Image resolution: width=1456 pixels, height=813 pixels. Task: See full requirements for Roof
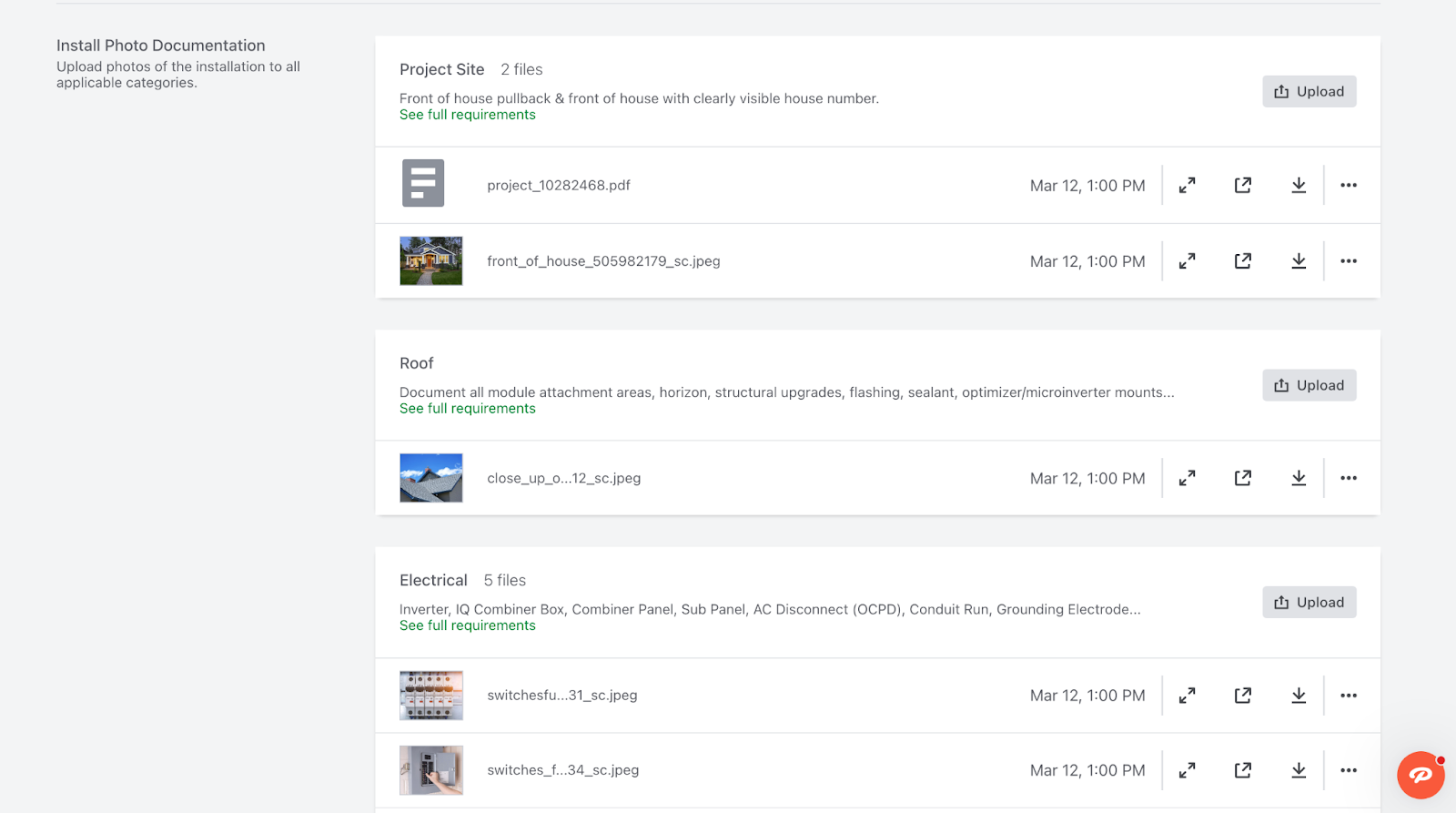467,409
